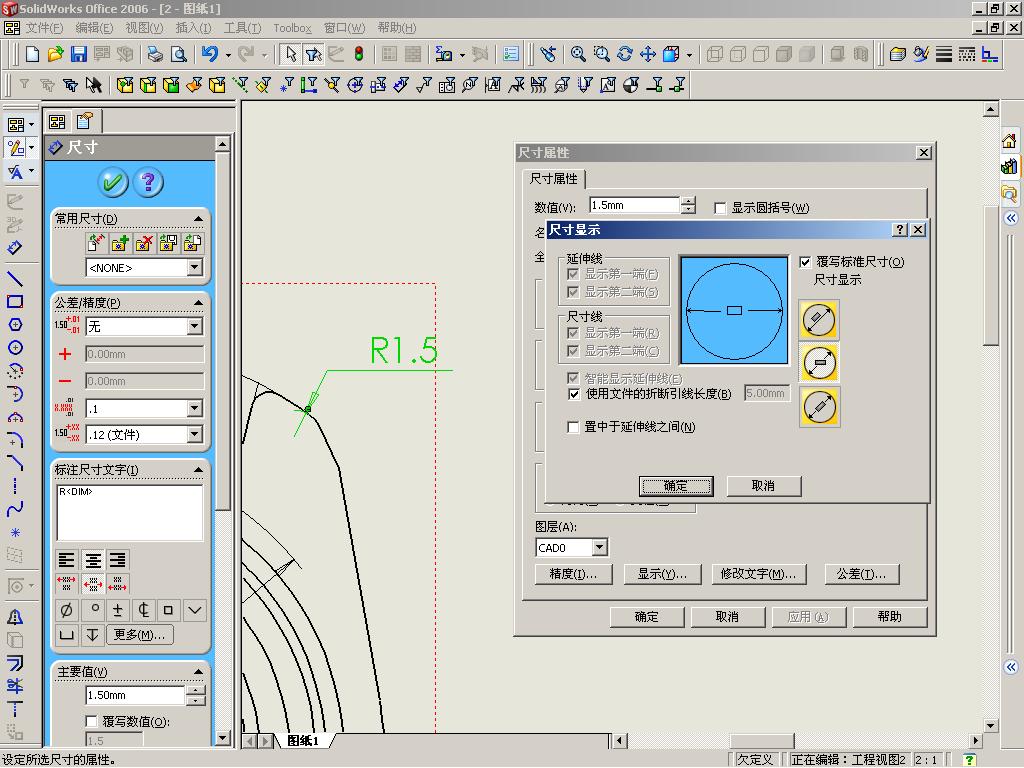Enable the 覆写数值 checkbox

91,722
